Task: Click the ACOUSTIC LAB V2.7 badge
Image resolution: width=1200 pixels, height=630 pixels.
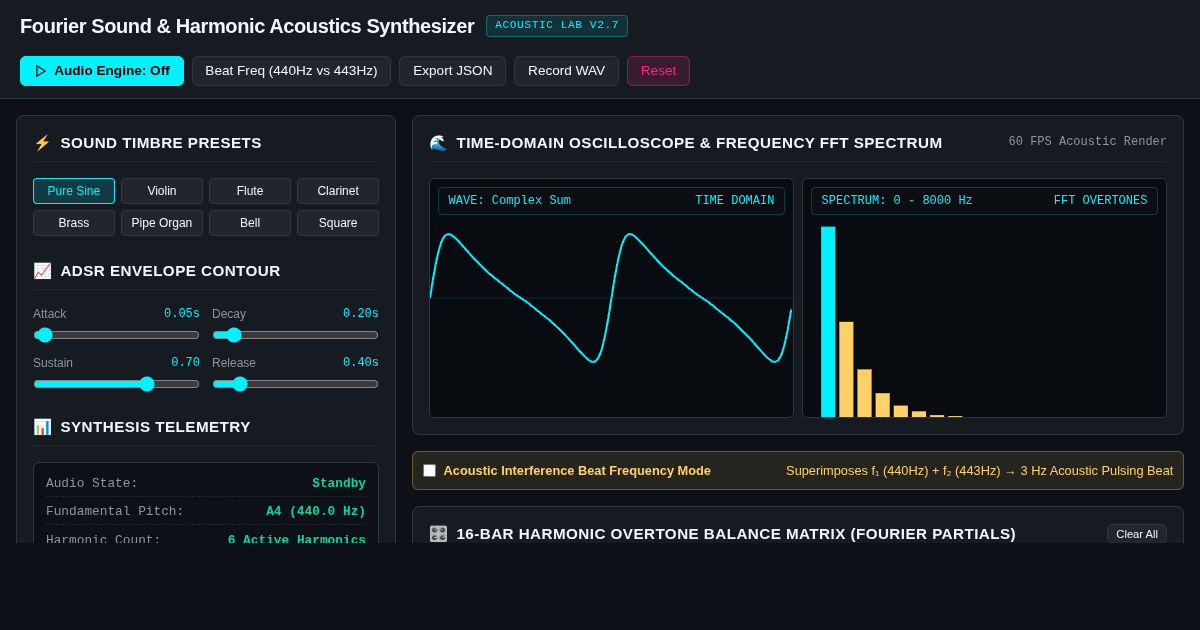Action: 557,26
